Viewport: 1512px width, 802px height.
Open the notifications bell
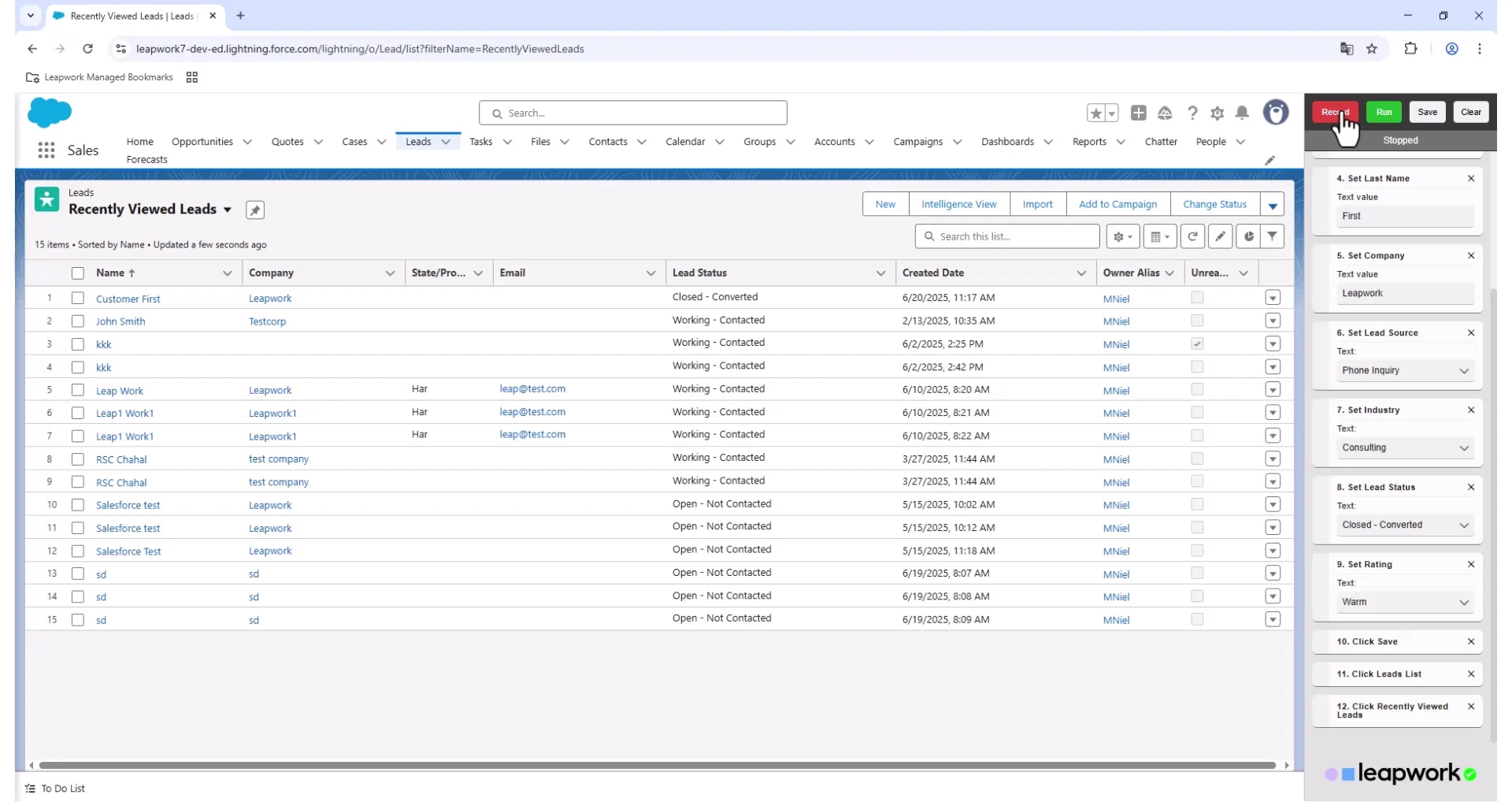1242,113
